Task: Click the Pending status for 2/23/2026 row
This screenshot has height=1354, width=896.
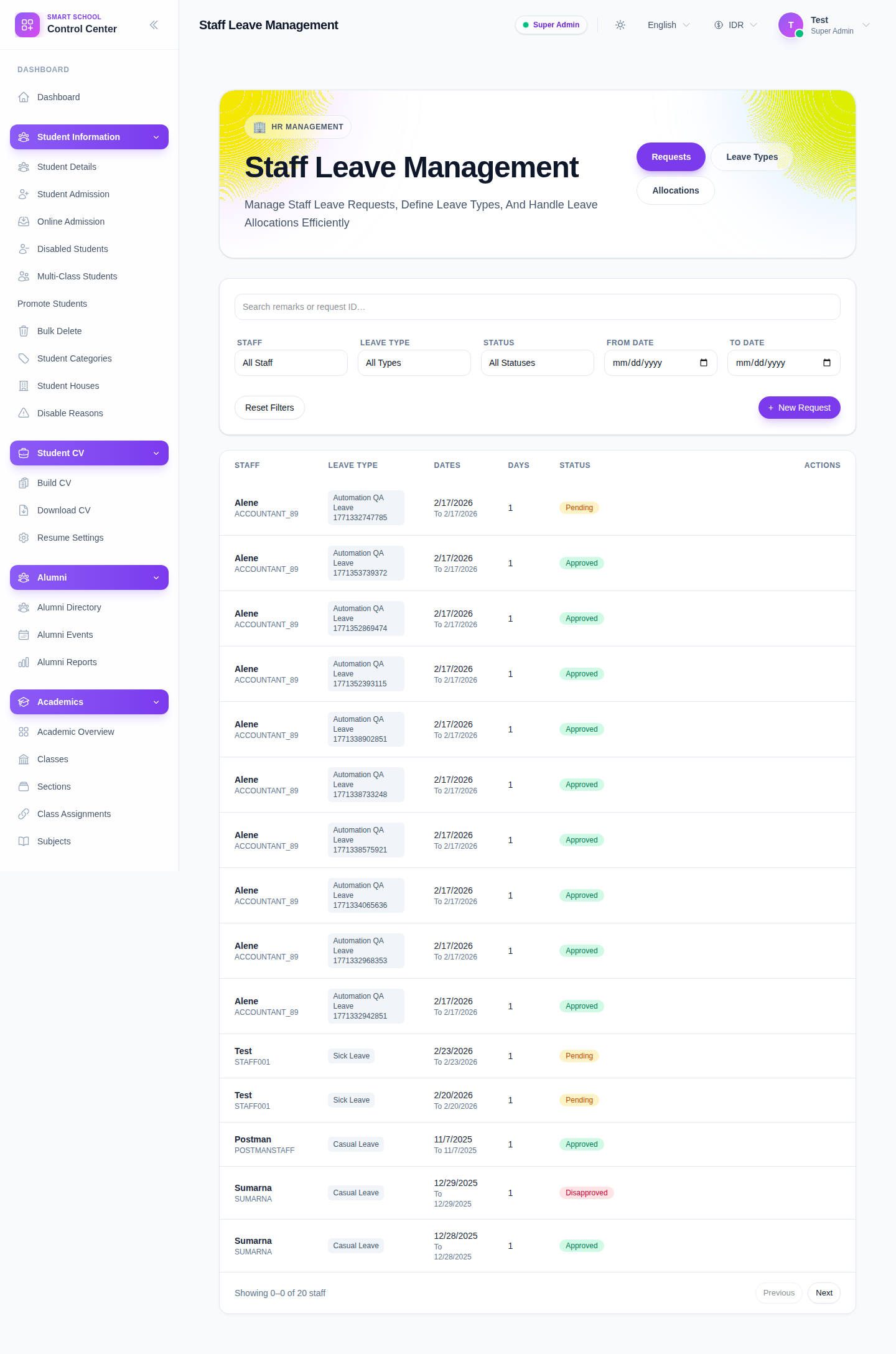Action: [579, 1056]
